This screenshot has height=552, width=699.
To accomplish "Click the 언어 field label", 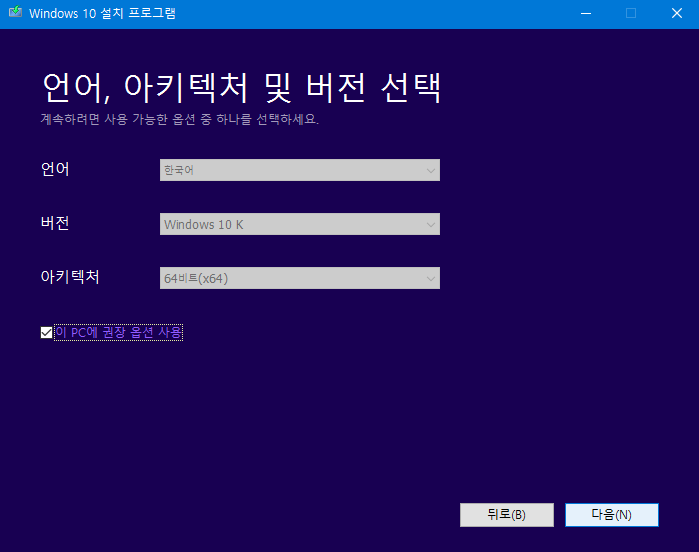I will click(x=55, y=169).
